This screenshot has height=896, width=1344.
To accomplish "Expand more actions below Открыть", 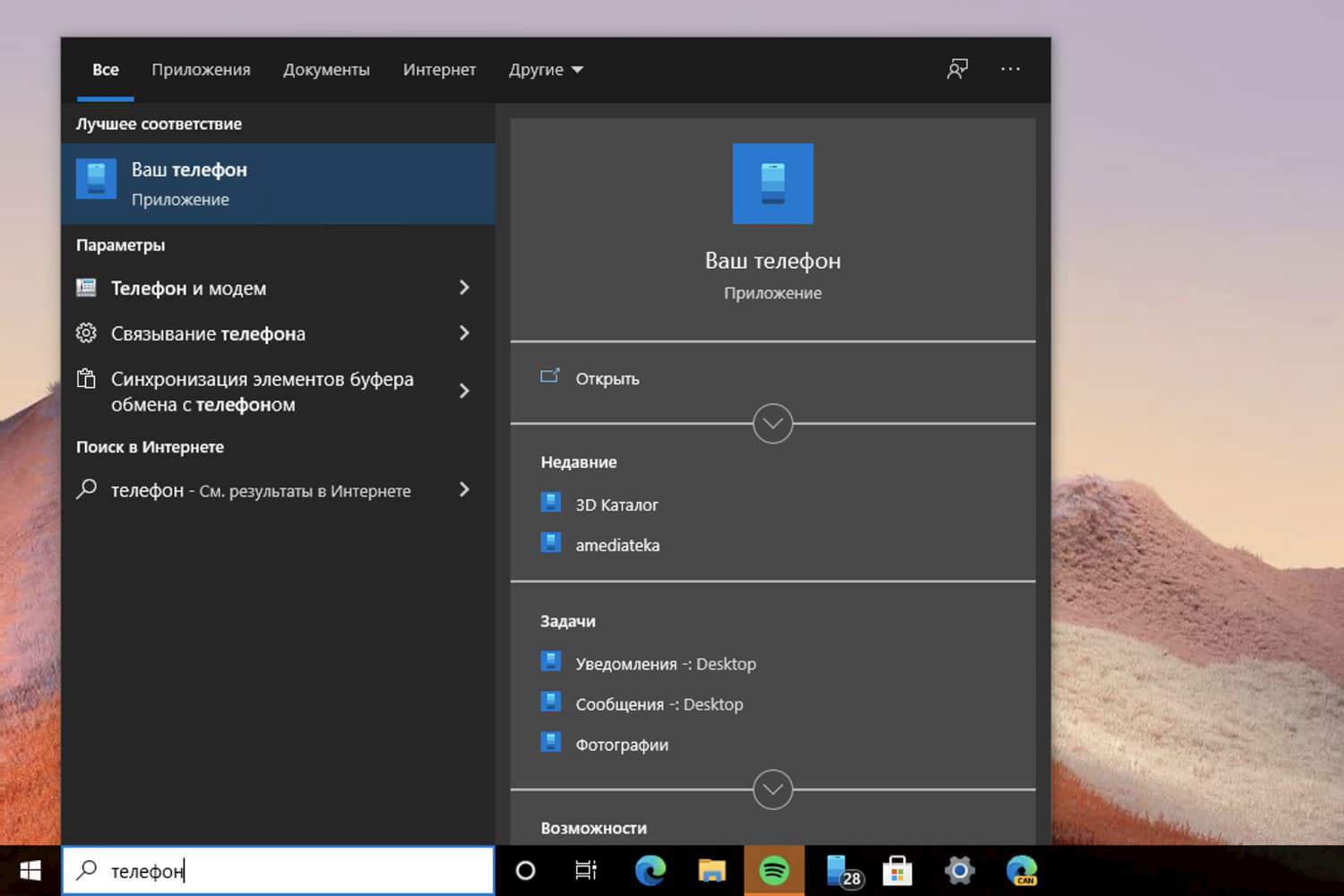I will coord(772,423).
